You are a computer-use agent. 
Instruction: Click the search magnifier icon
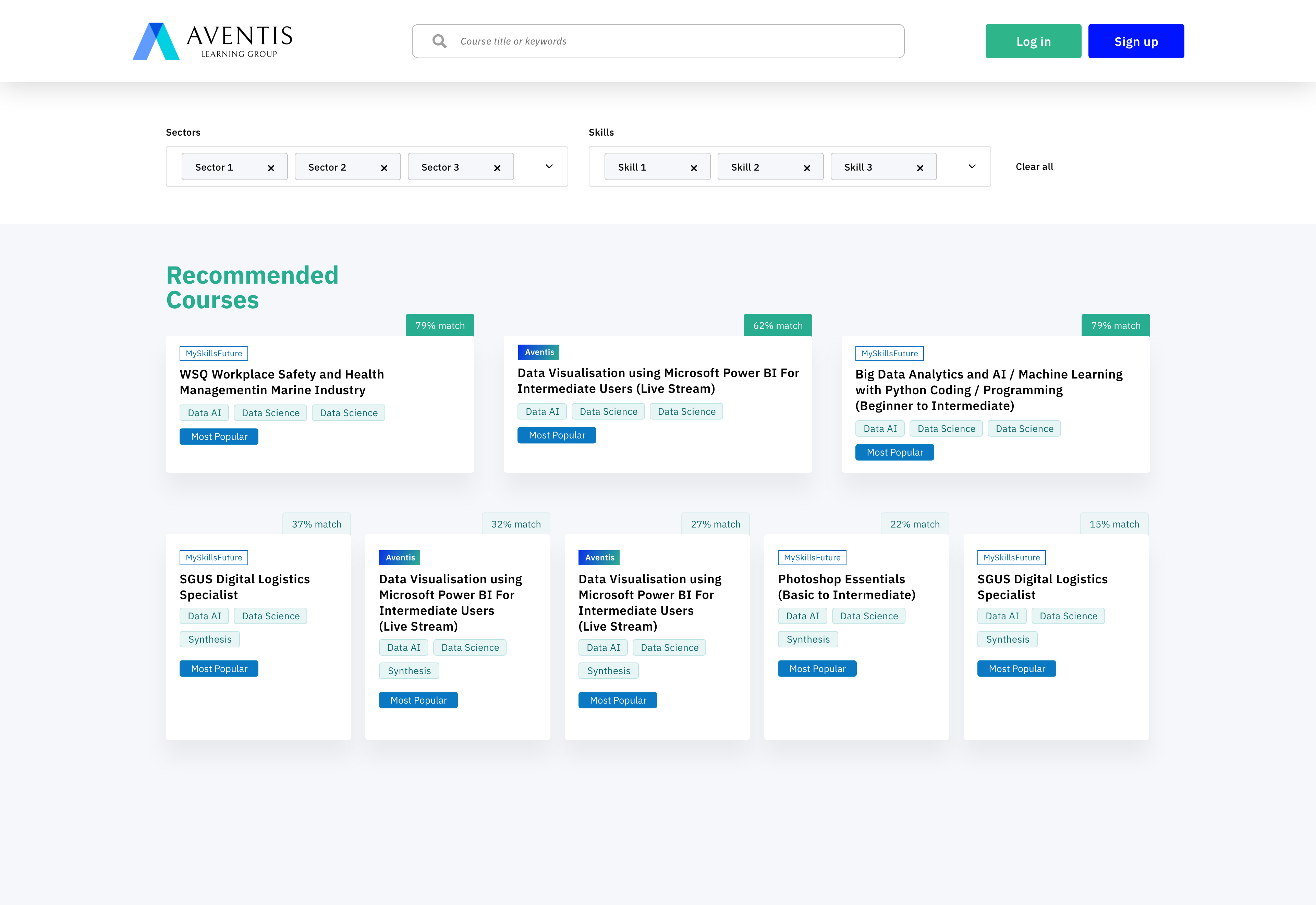439,41
